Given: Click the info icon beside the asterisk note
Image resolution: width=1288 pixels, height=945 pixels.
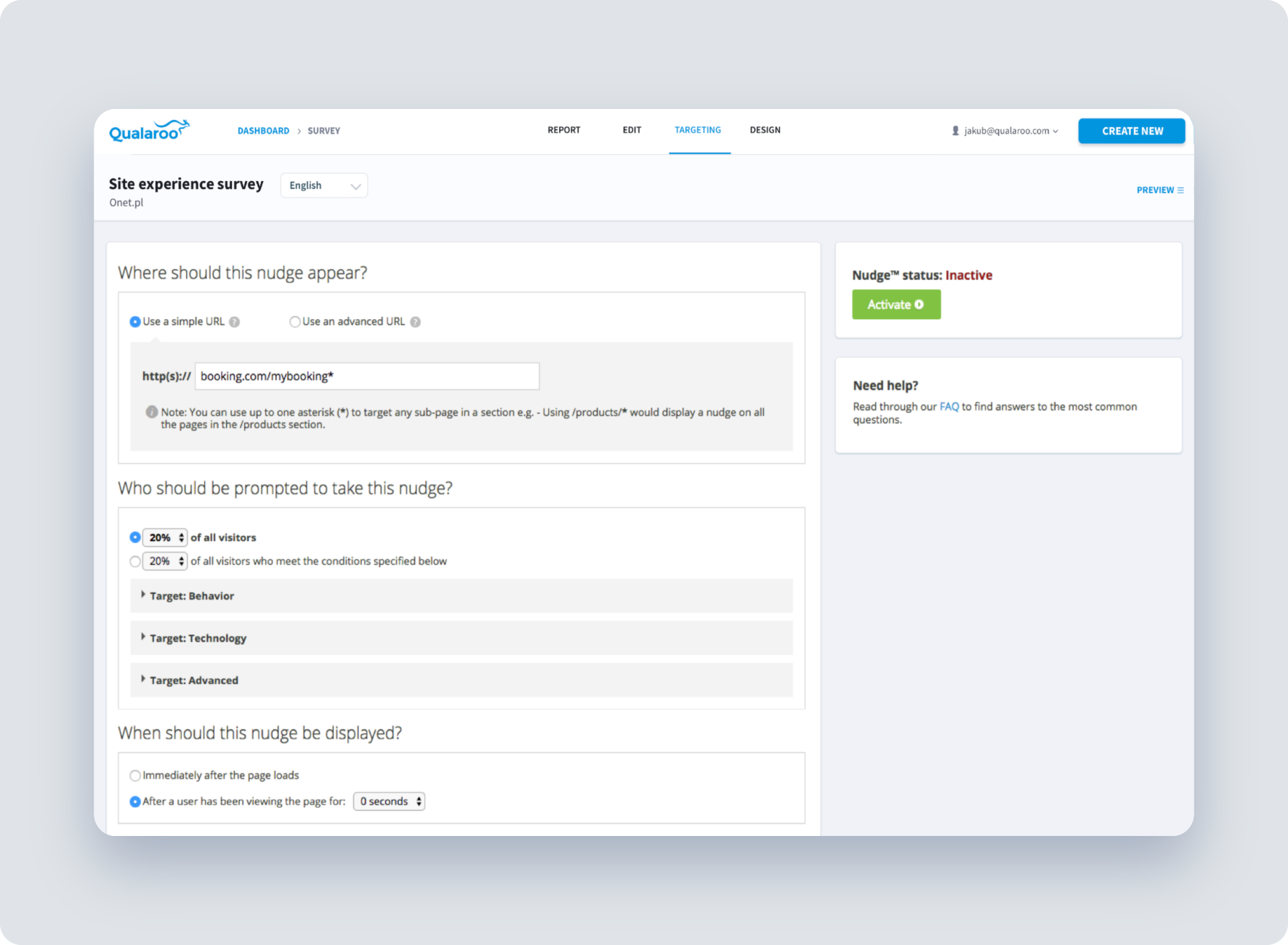Looking at the screenshot, I should coord(151,411).
